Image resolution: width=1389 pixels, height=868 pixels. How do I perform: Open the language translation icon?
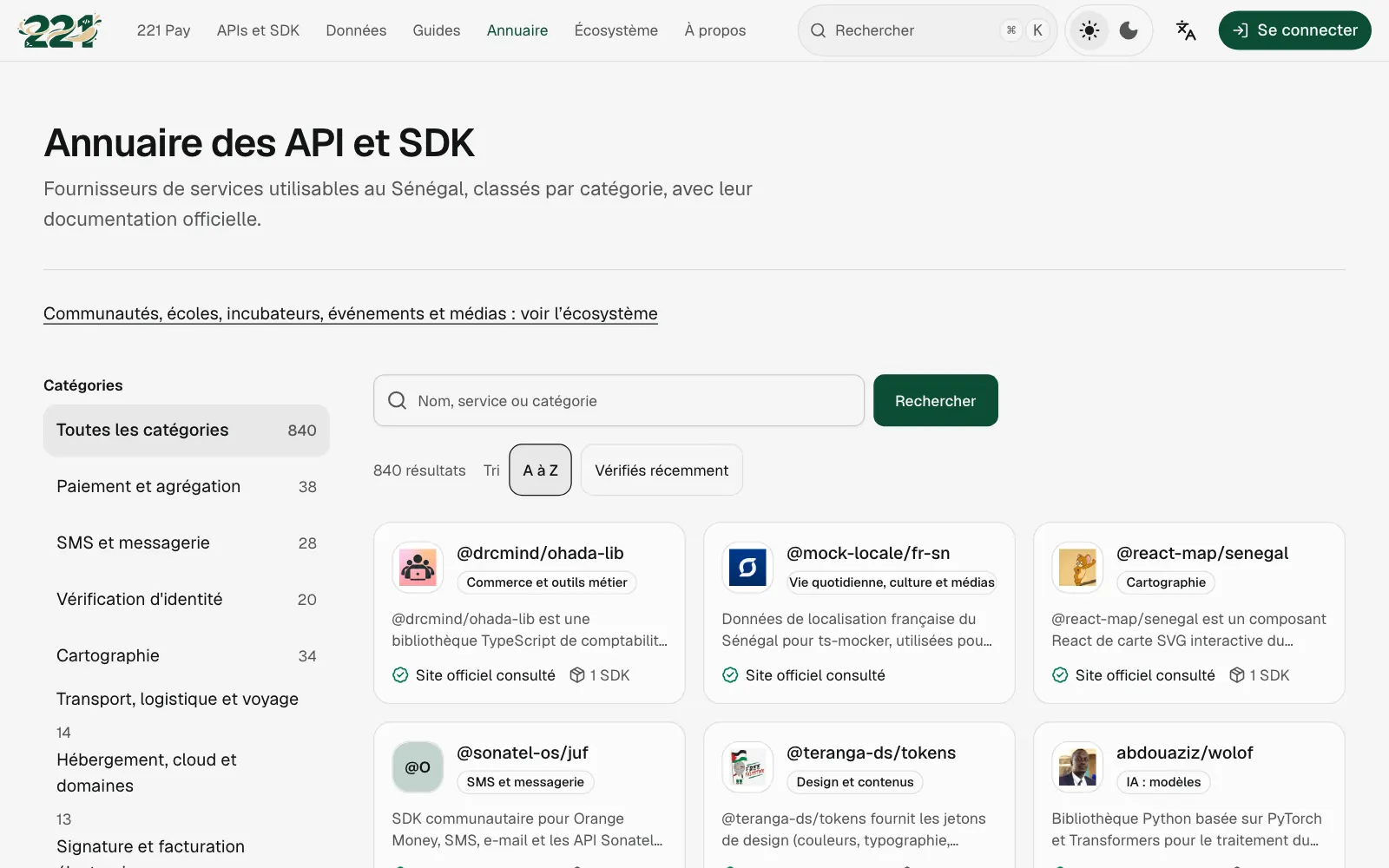[x=1186, y=30]
